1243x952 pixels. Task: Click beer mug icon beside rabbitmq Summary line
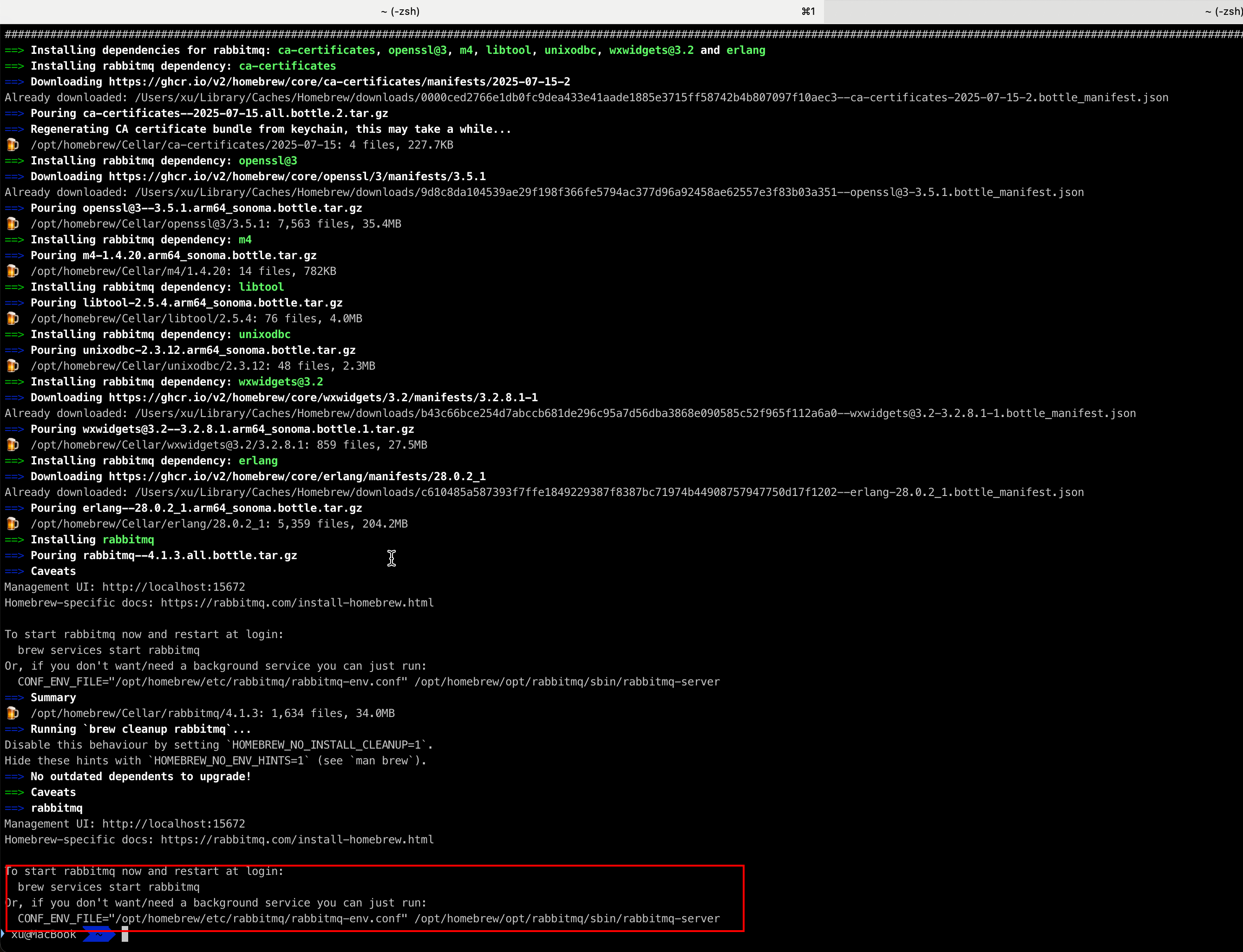(13, 713)
